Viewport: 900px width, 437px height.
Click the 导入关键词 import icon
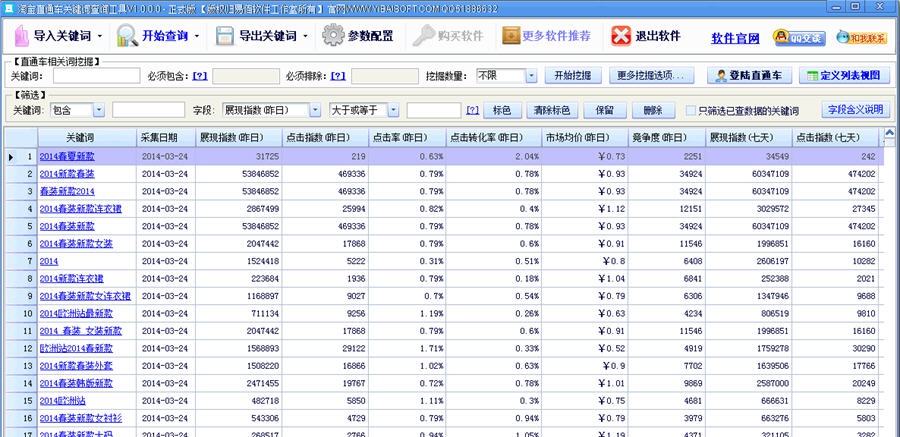22,36
